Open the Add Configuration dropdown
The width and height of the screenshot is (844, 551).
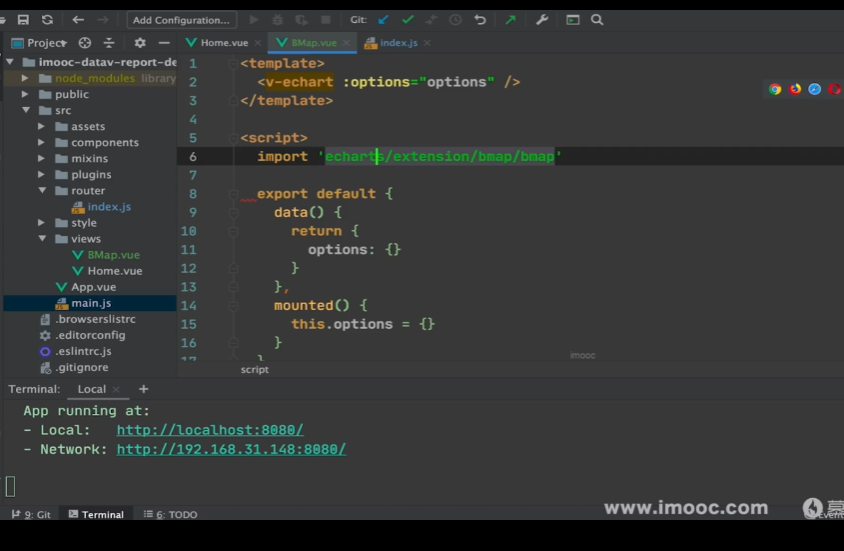tap(181, 20)
